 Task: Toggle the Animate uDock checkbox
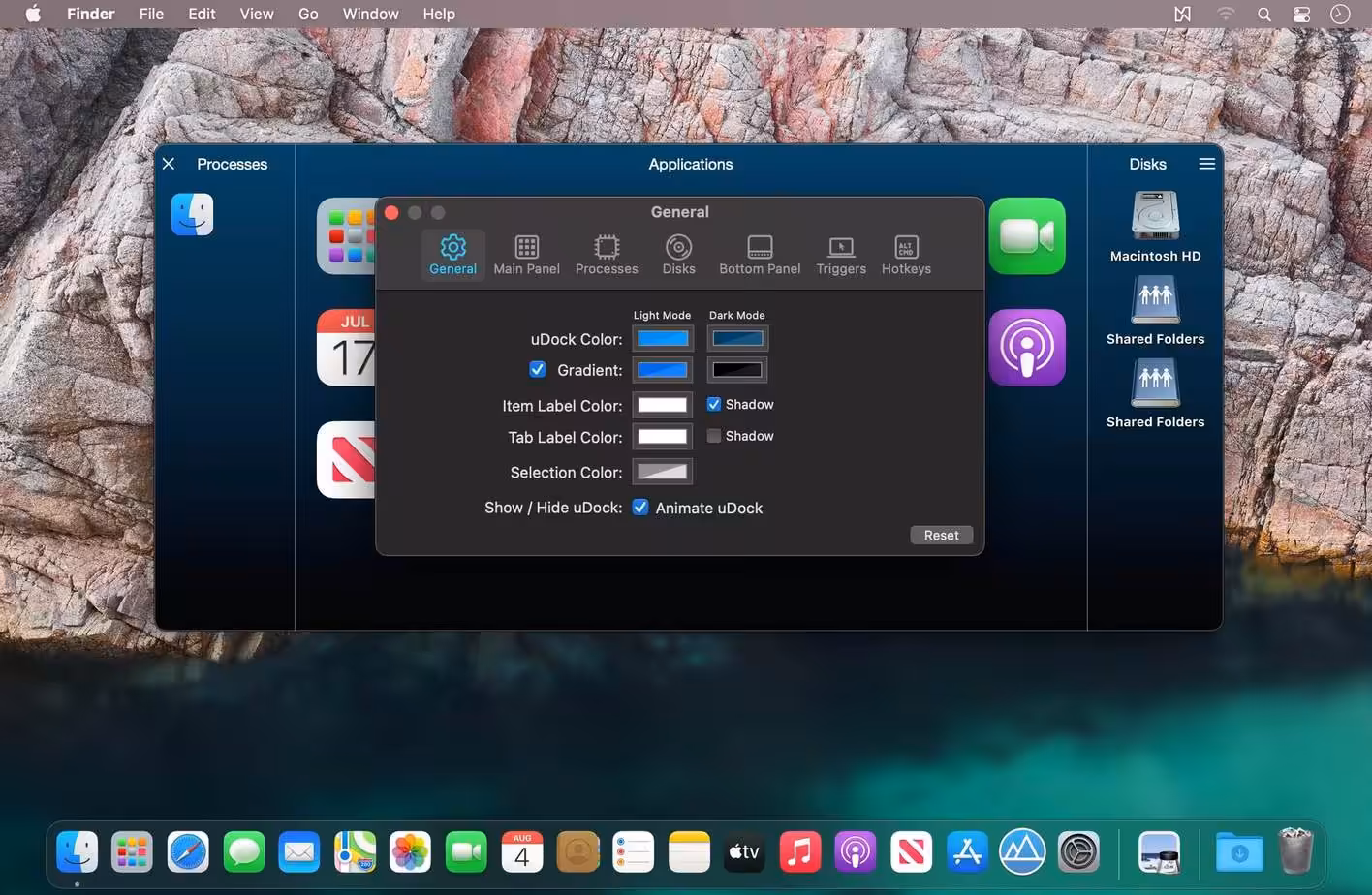pyautogui.click(x=640, y=508)
